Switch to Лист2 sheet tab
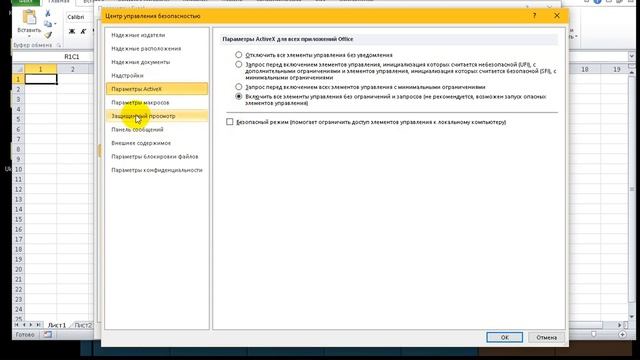This screenshot has width=640, height=360. [83, 325]
